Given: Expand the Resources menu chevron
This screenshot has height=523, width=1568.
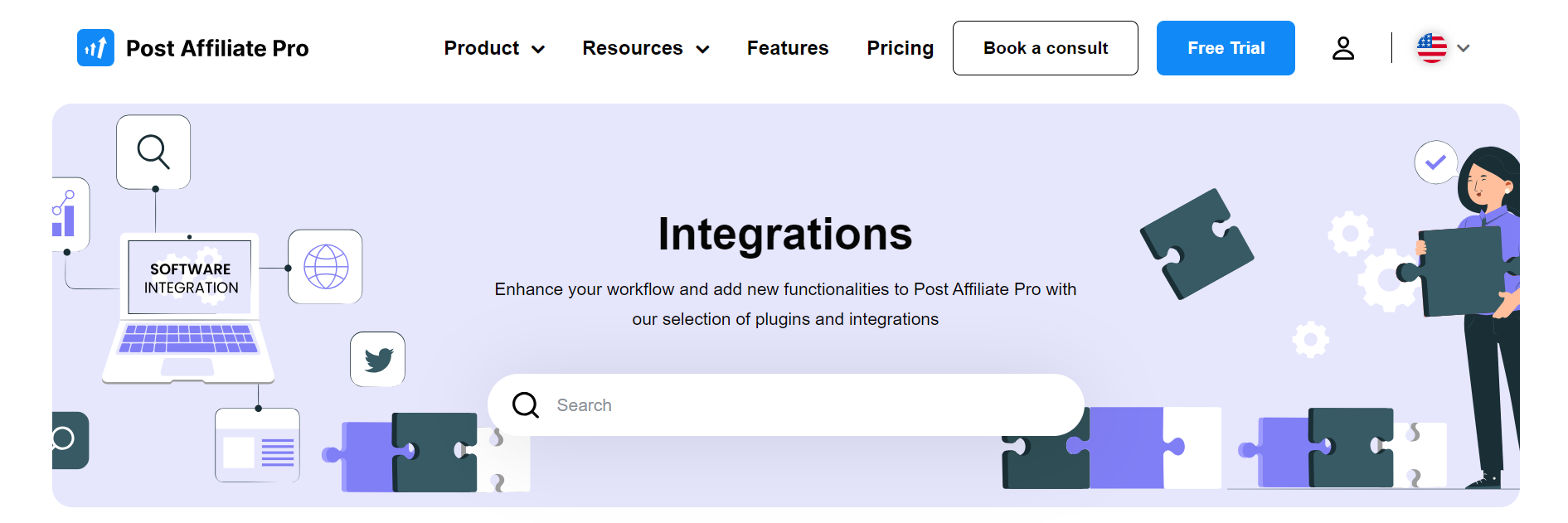Looking at the screenshot, I should [x=703, y=49].
